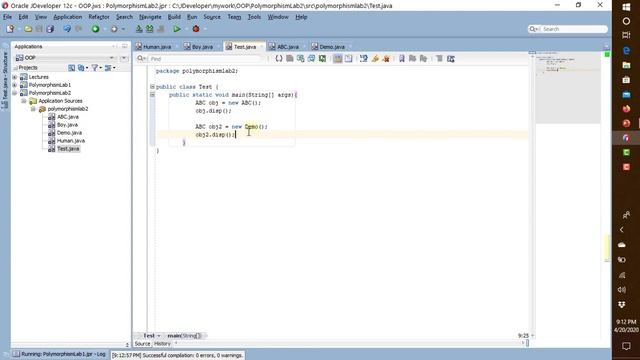Run the project with green play icon
Viewport: 640px width, 360px height.
click(177, 29)
